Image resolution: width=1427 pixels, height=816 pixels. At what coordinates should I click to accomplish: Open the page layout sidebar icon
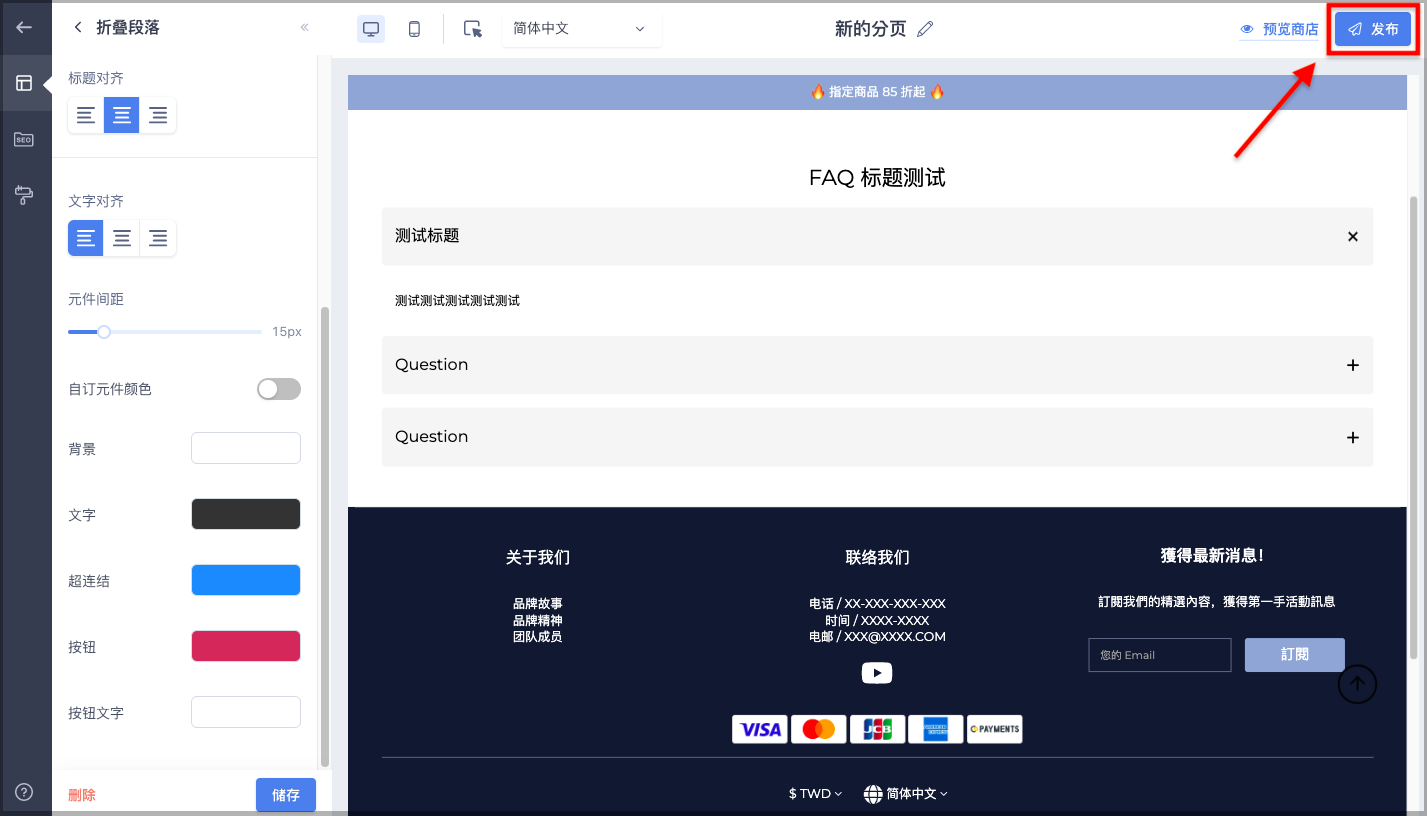pyautogui.click(x=24, y=83)
